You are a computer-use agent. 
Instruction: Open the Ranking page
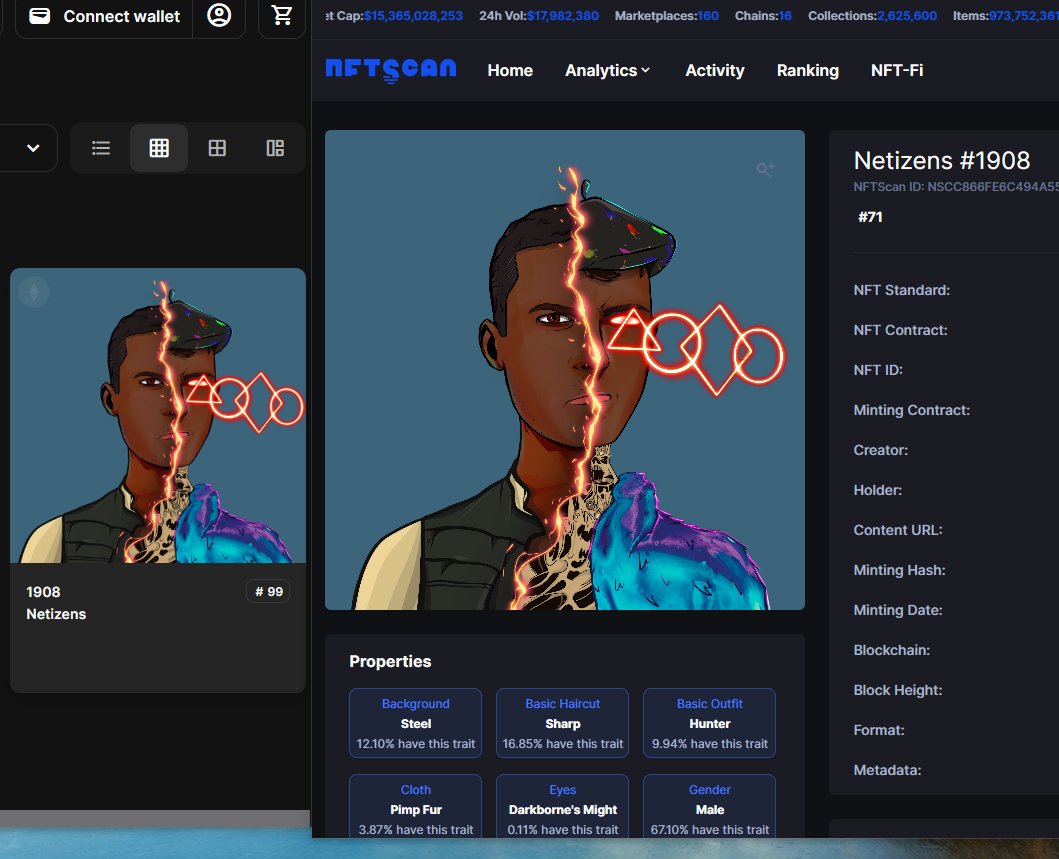807,70
